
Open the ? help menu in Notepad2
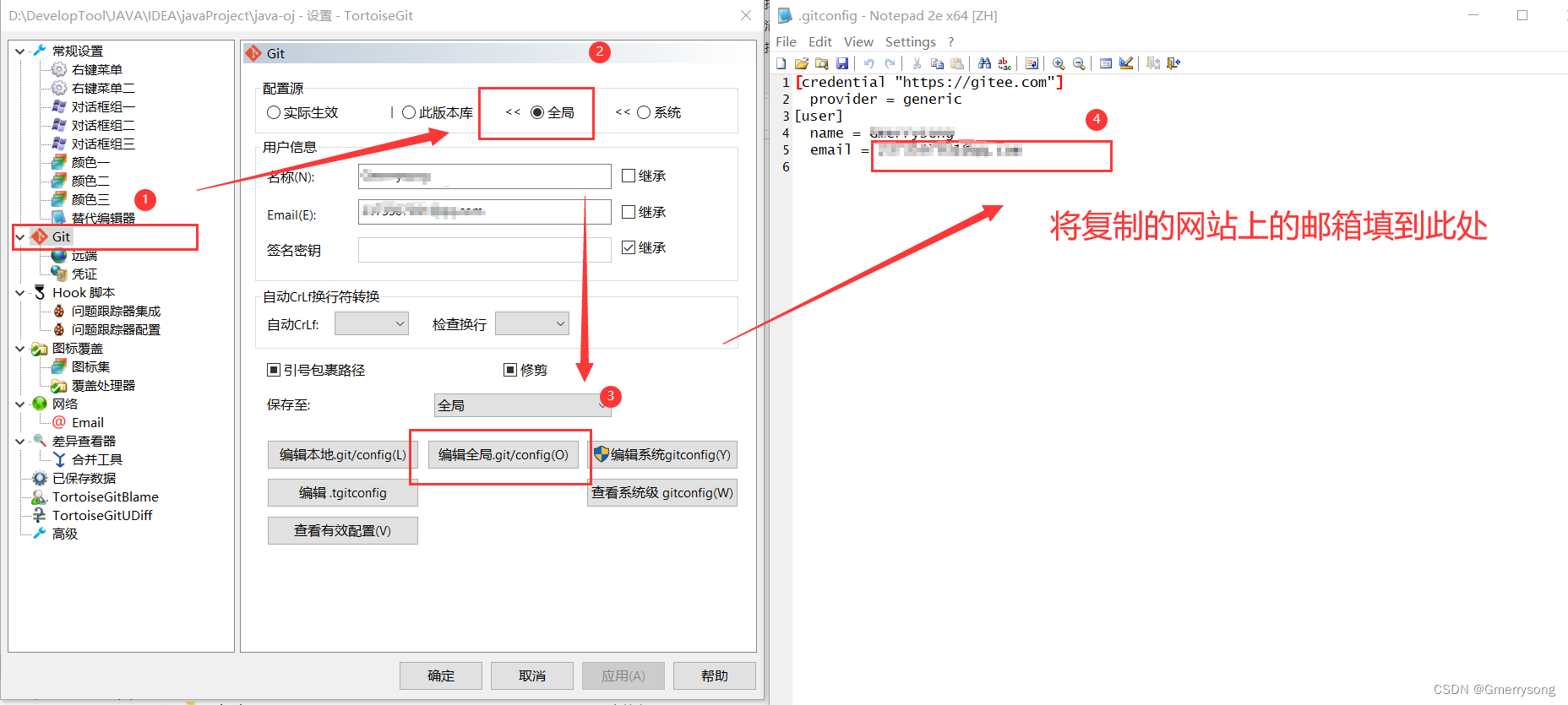[x=950, y=41]
